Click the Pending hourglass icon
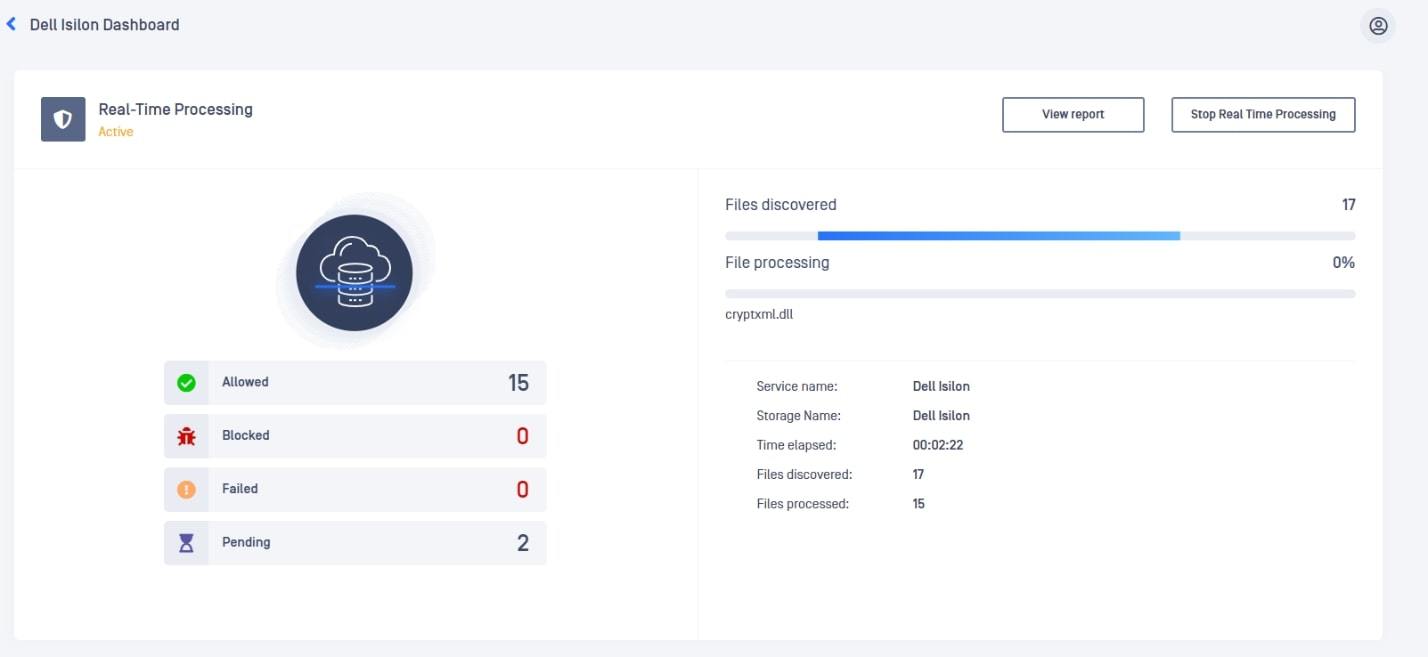 coord(186,543)
